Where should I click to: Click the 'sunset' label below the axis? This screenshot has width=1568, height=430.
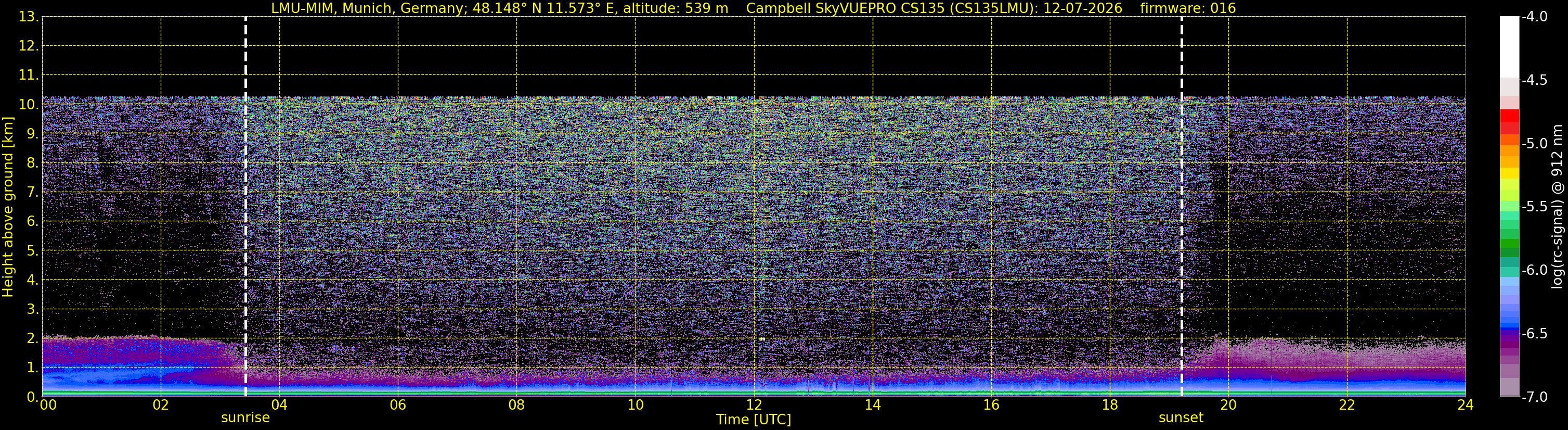click(x=1181, y=418)
